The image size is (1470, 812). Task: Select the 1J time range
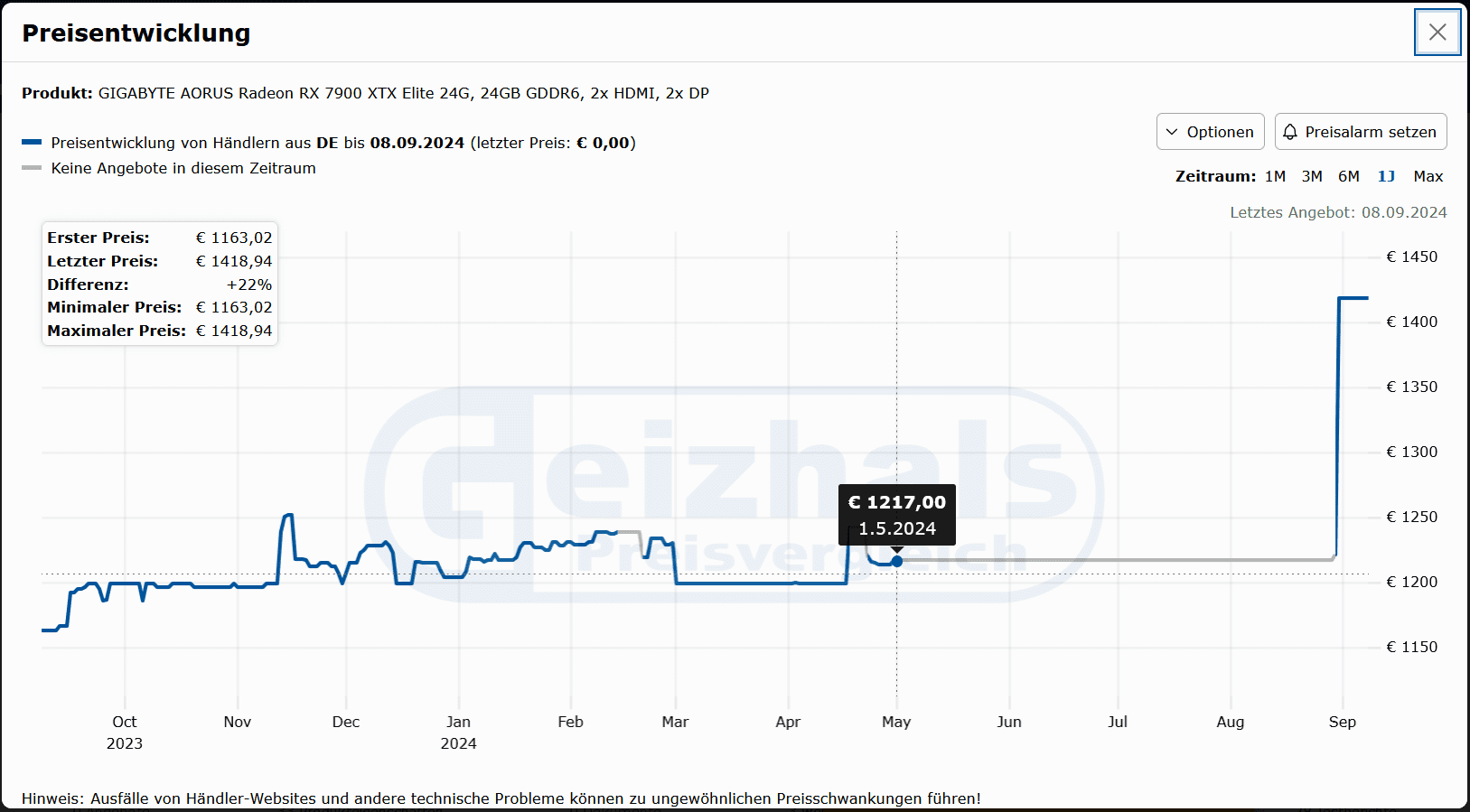click(x=1386, y=176)
